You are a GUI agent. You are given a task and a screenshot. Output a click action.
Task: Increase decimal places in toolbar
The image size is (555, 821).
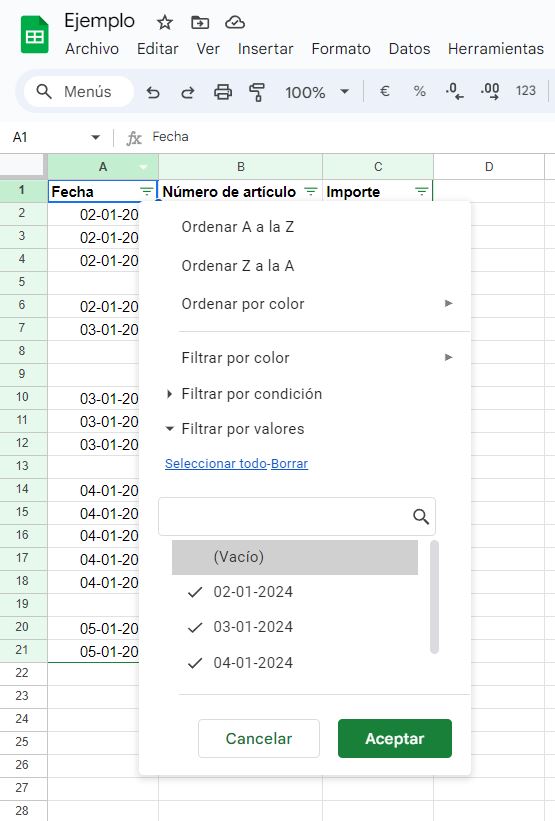490,92
